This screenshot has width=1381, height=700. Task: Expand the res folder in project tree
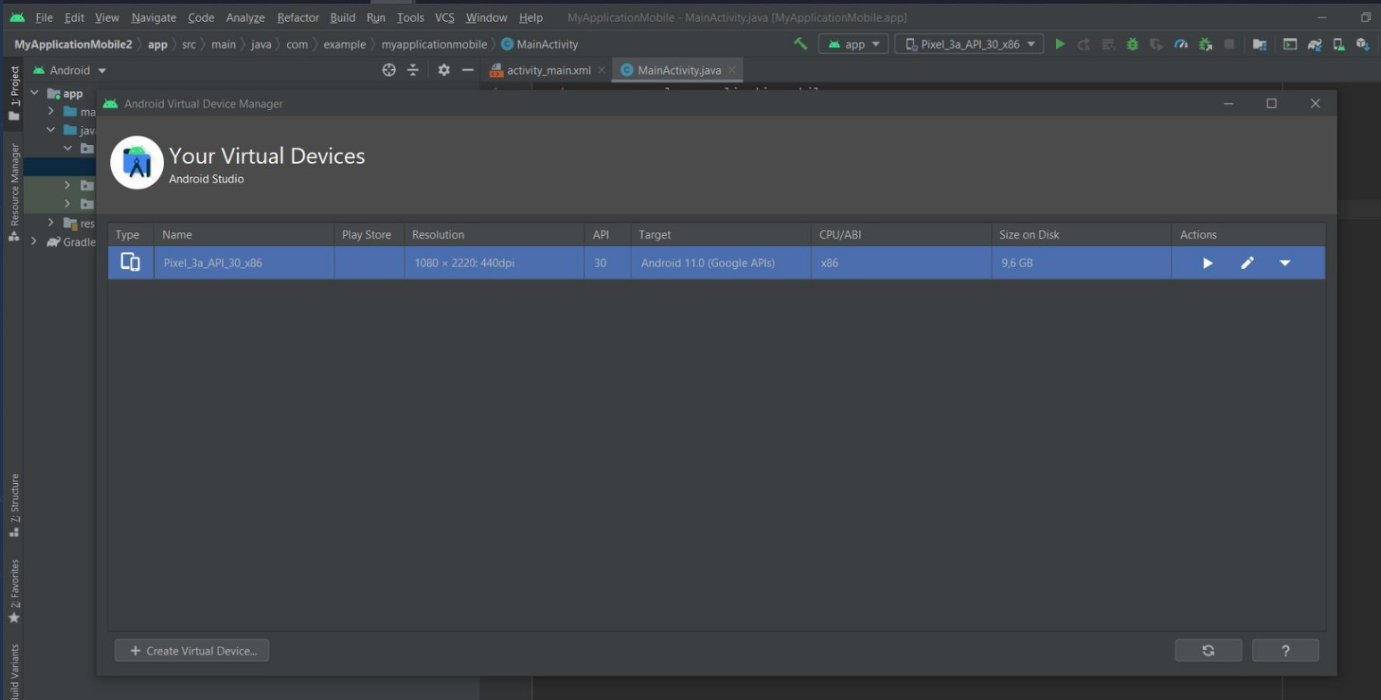click(51, 223)
